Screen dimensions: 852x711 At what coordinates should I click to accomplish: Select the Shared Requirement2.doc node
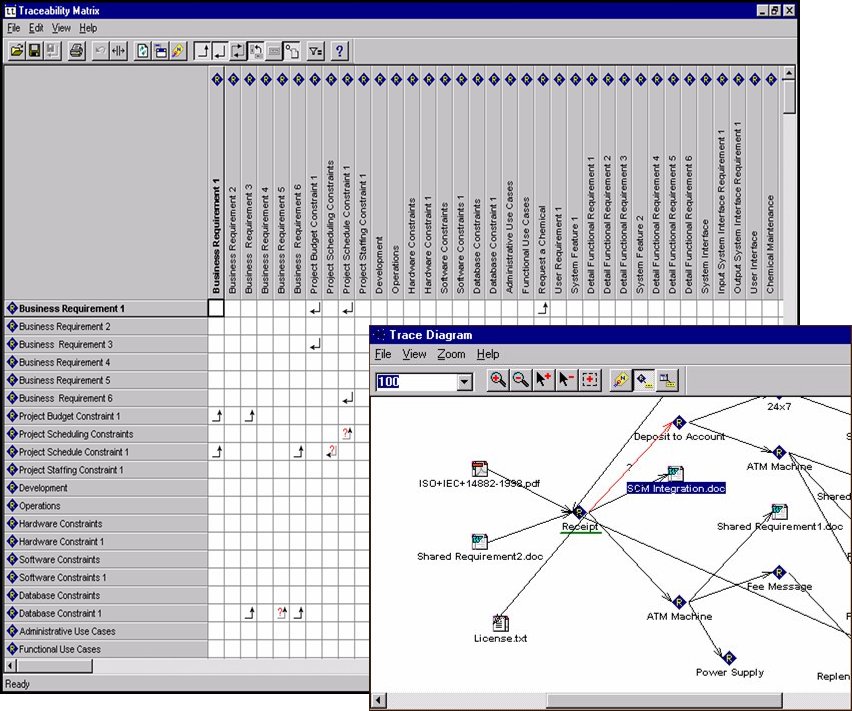click(480, 548)
